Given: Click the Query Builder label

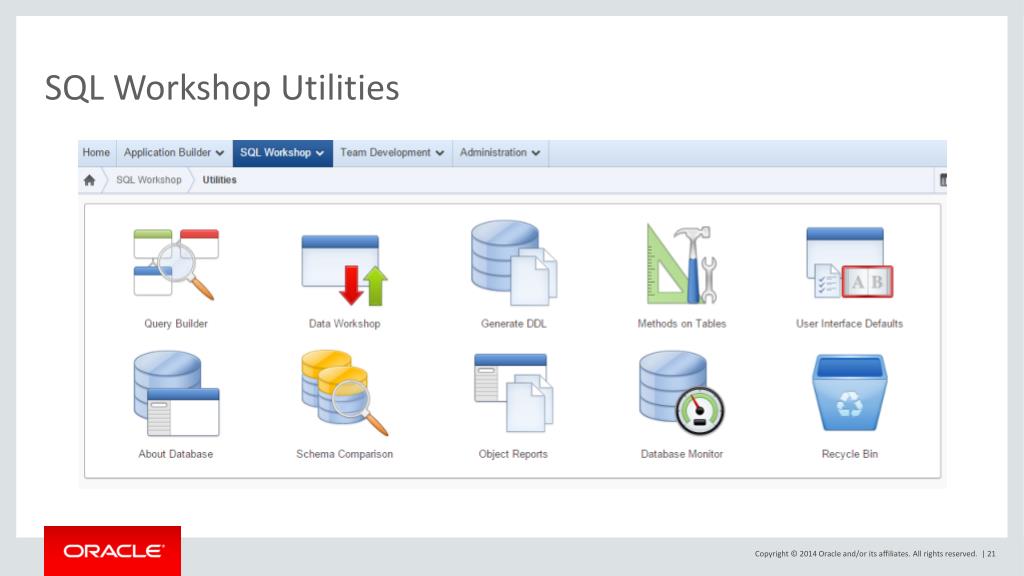Looking at the screenshot, I should (x=176, y=323).
